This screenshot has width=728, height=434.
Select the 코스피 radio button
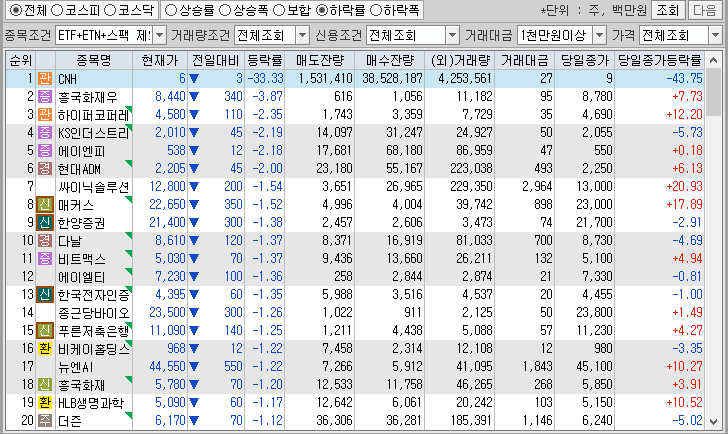coord(57,10)
